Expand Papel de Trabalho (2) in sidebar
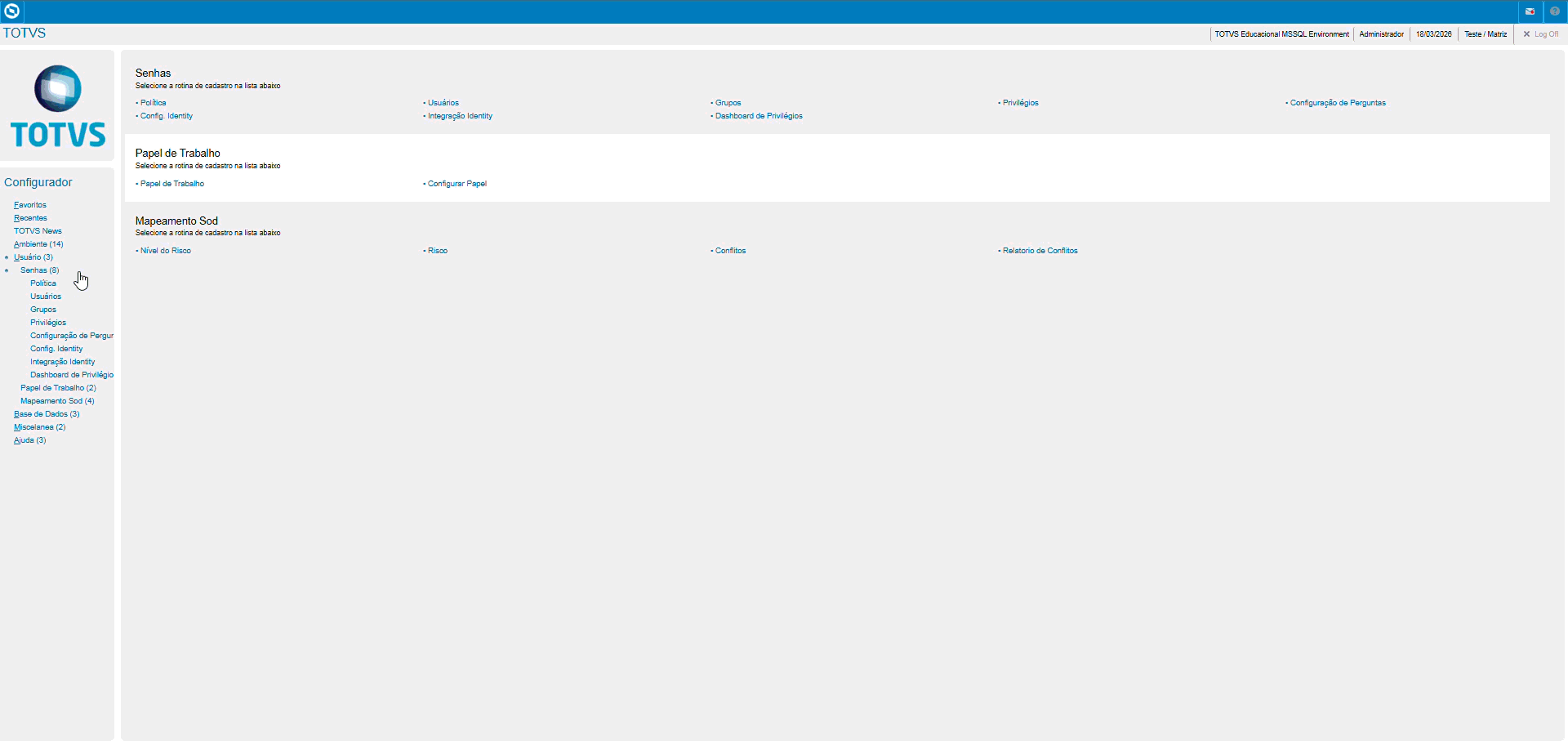Image resolution: width=1568 pixels, height=745 pixels. tap(58, 388)
